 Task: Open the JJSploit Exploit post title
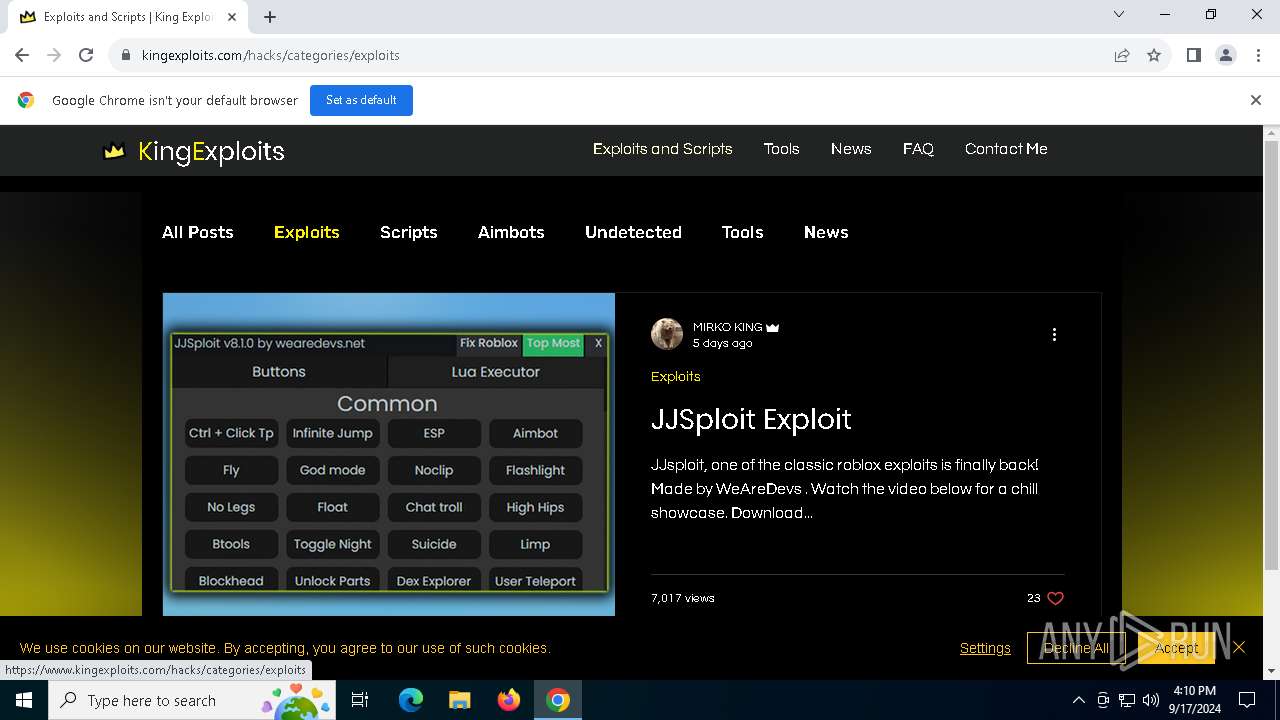tap(751, 419)
